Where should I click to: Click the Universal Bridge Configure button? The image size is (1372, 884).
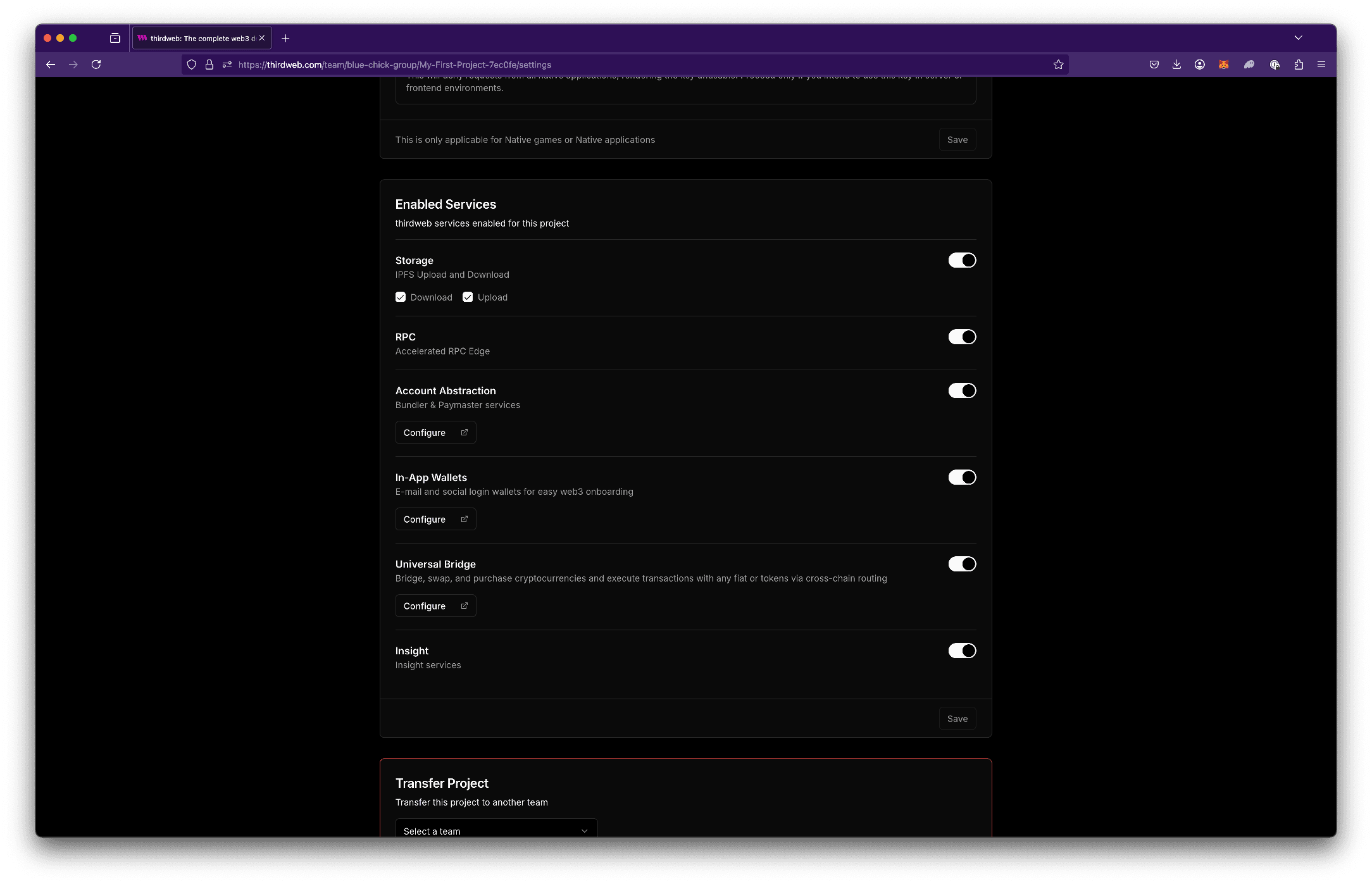[x=435, y=606]
